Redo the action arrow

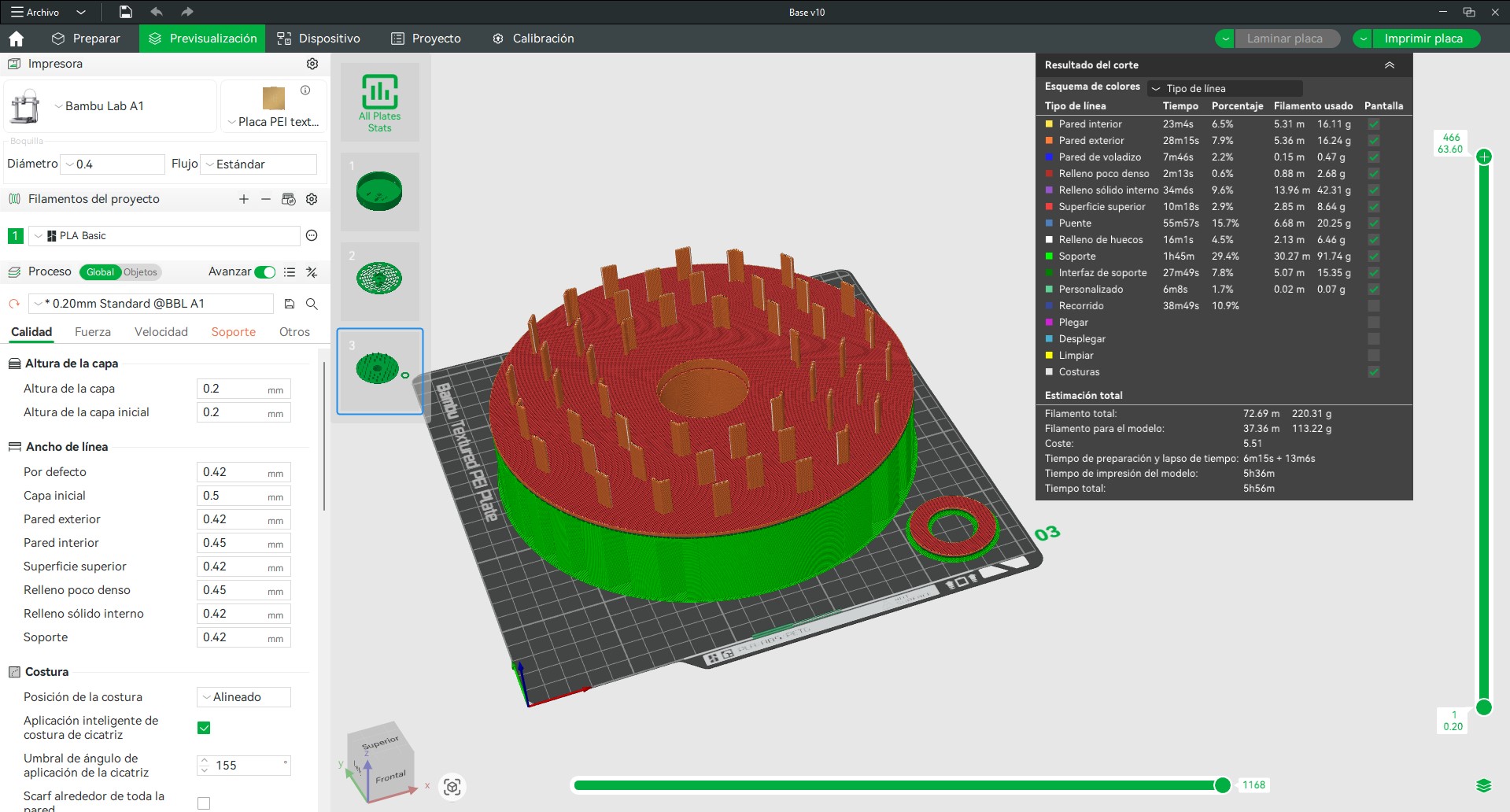[x=186, y=12]
